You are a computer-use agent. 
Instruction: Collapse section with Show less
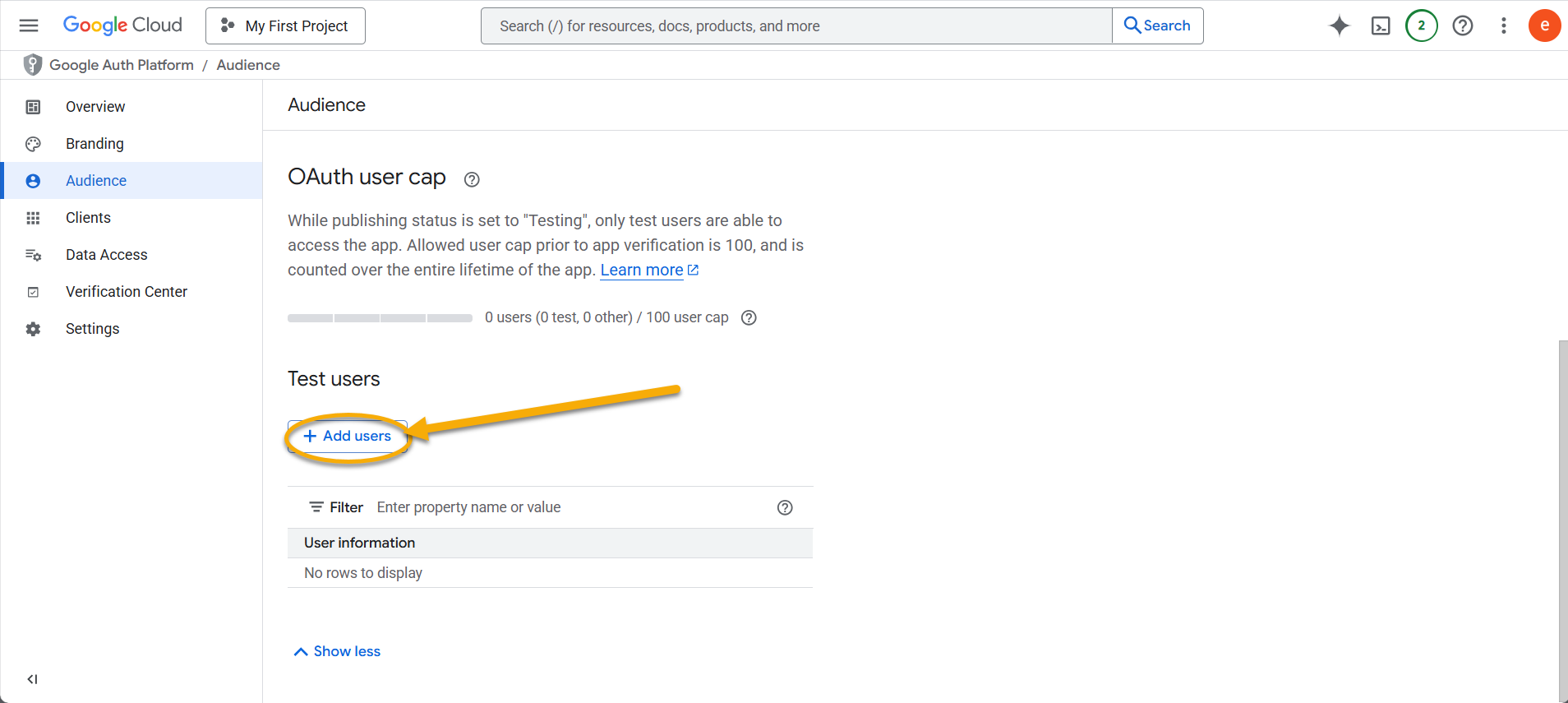pos(337,651)
